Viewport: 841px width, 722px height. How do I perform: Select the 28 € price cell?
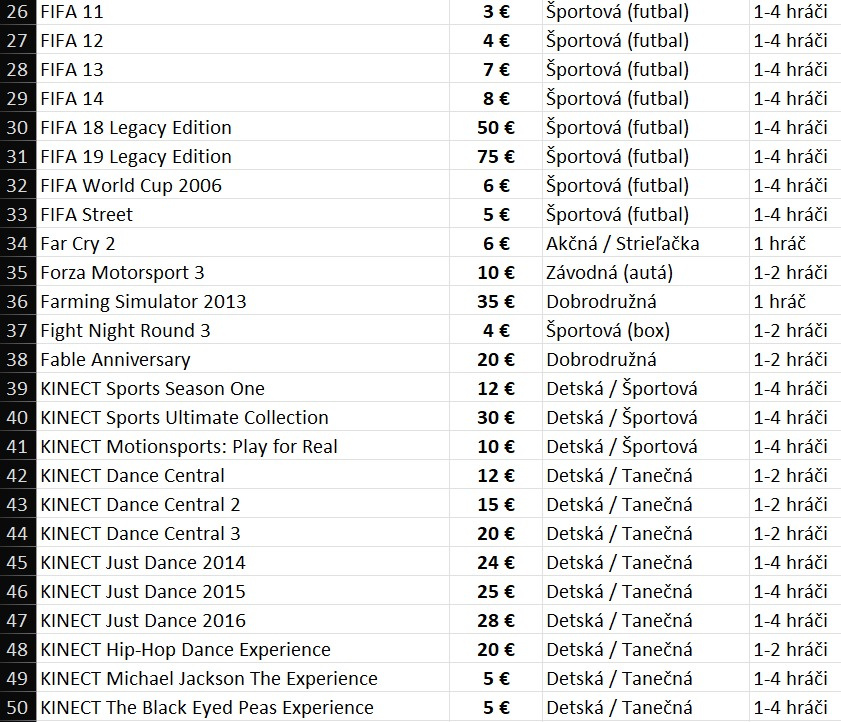pyautogui.click(x=494, y=621)
